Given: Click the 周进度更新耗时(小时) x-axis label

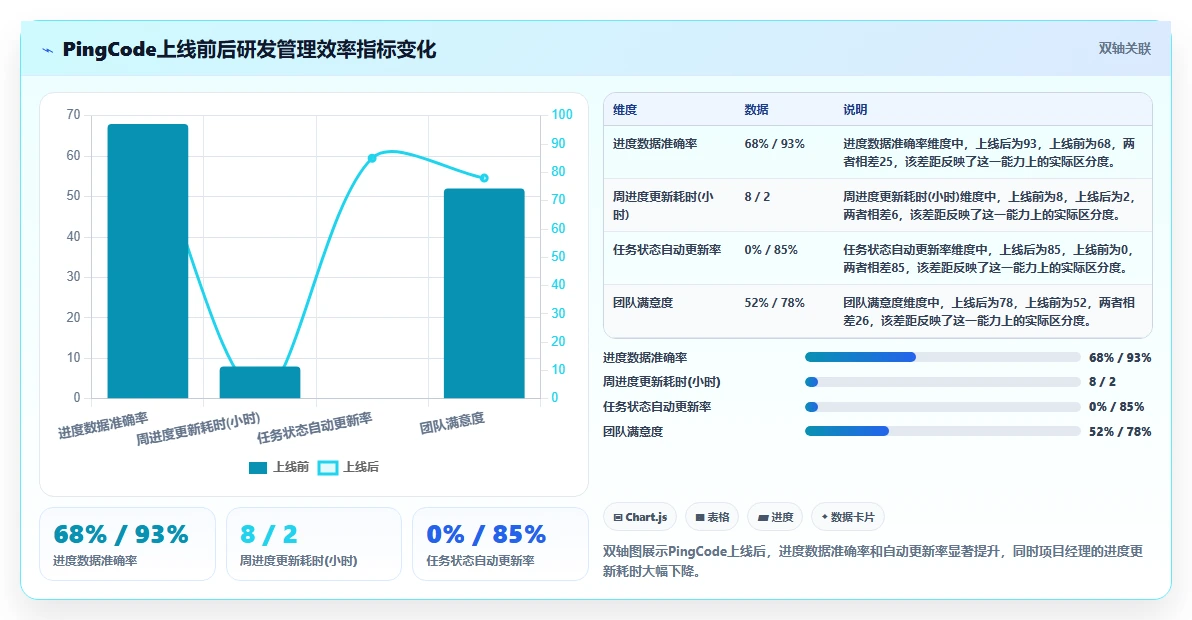Looking at the screenshot, I should click(198, 429).
